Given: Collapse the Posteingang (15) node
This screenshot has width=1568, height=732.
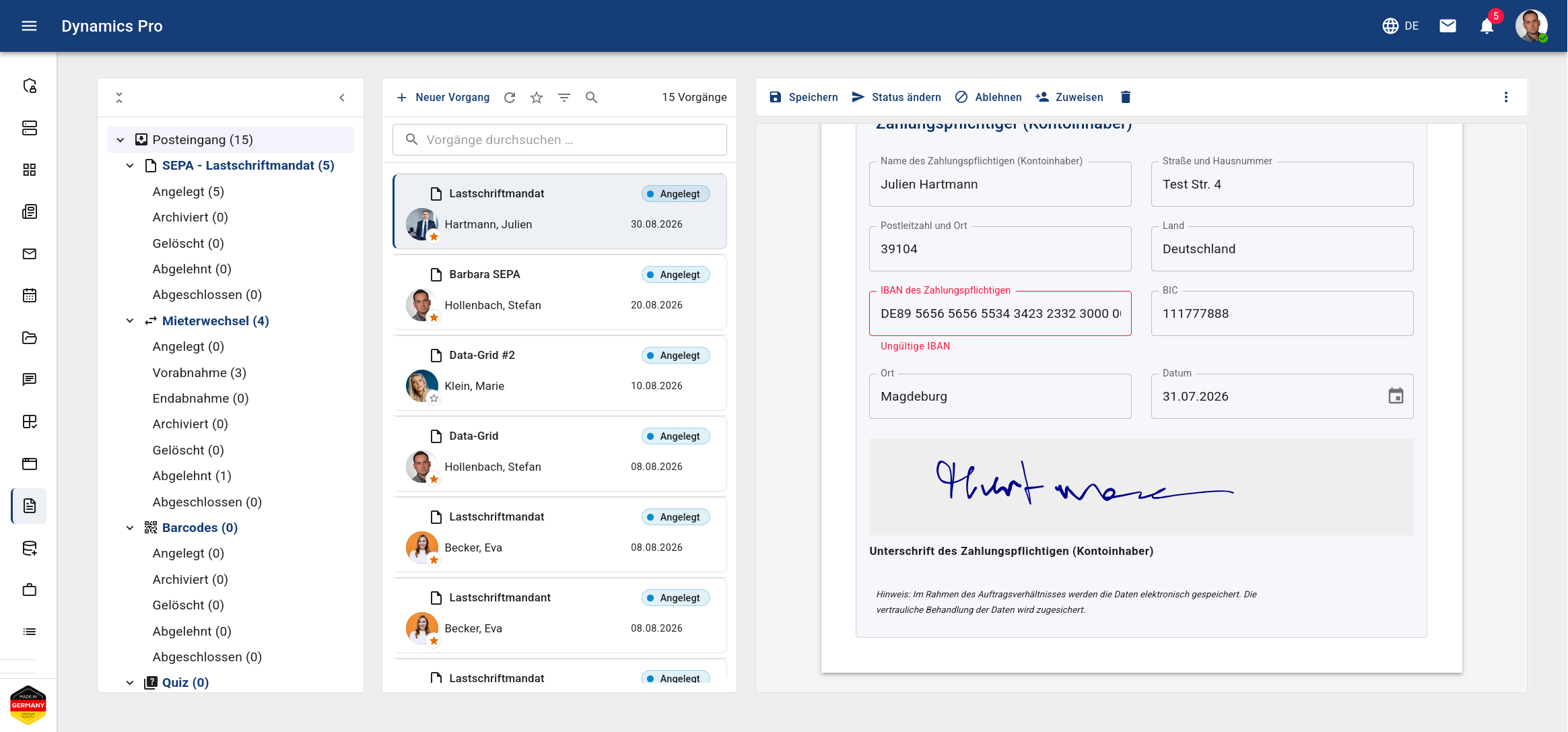Looking at the screenshot, I should [121, 140].
